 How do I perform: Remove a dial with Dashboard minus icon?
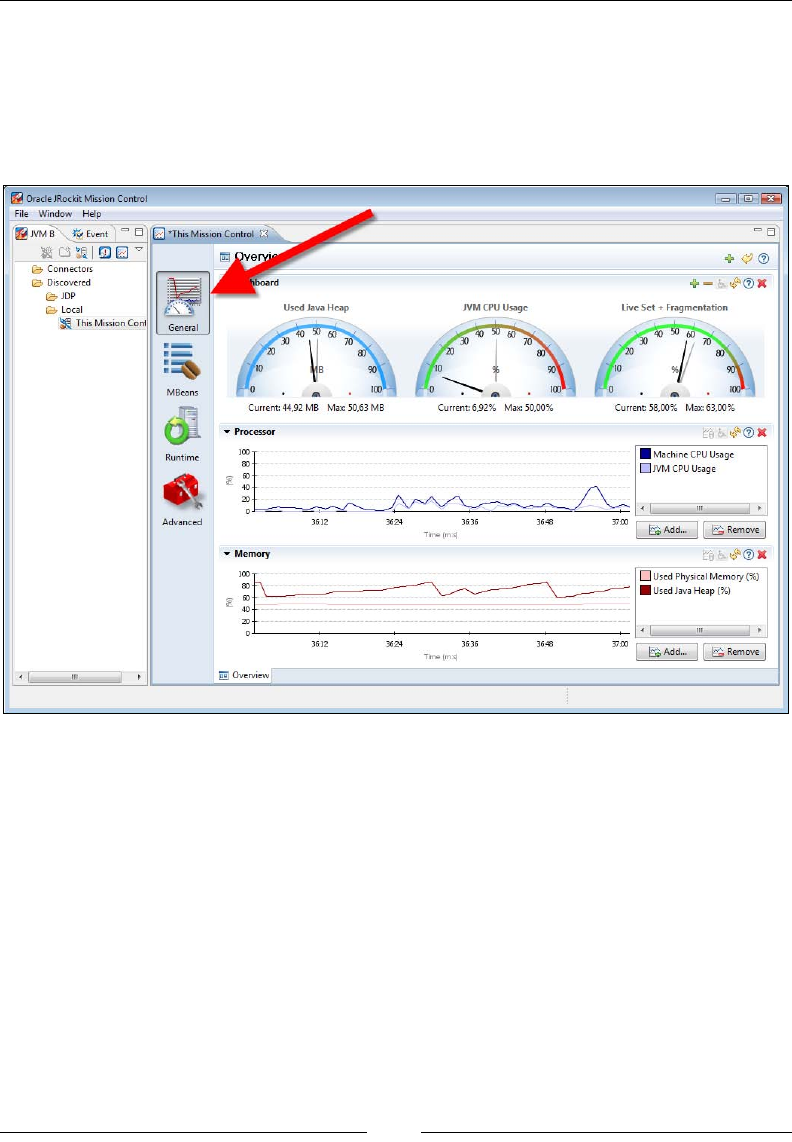[707, 283]
